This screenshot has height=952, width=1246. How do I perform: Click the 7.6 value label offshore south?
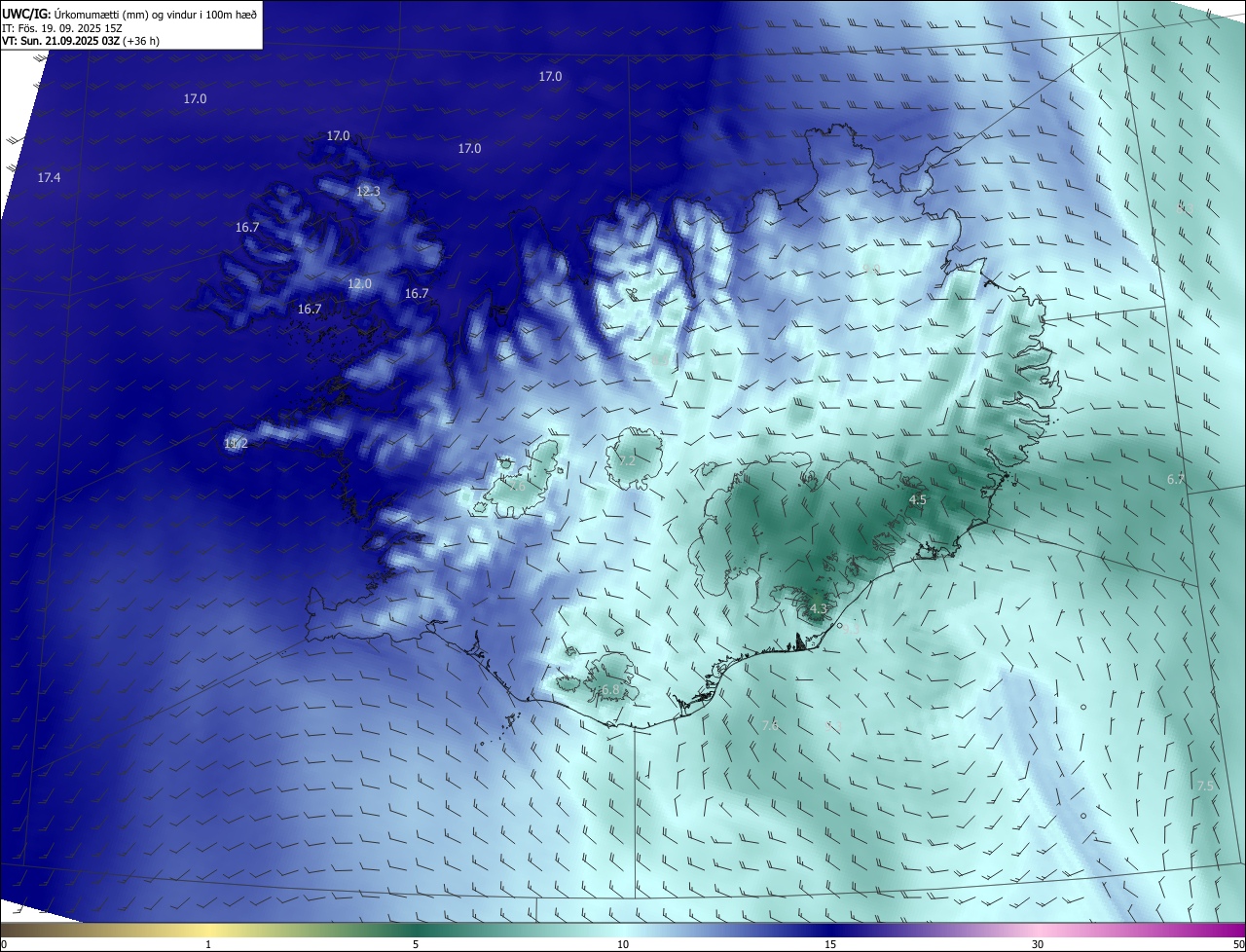[x=770, y=725]
